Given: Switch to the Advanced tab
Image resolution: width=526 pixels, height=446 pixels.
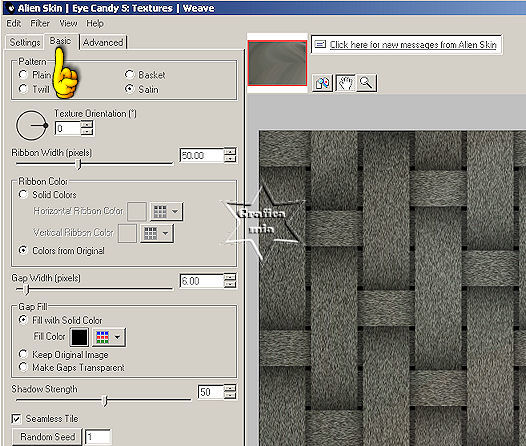Looking at the screenshot, I should click(103, 43).
